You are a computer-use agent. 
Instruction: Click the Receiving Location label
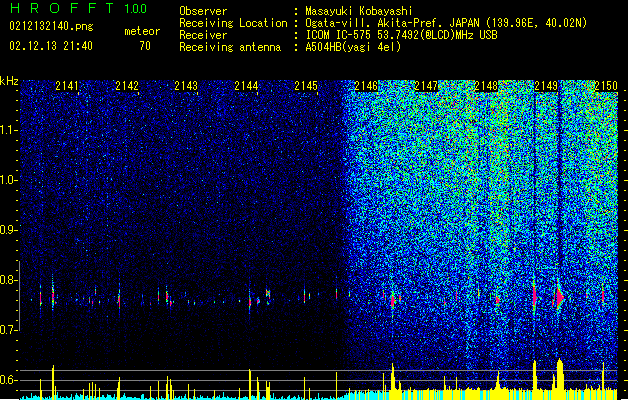(x=233, y=23)
